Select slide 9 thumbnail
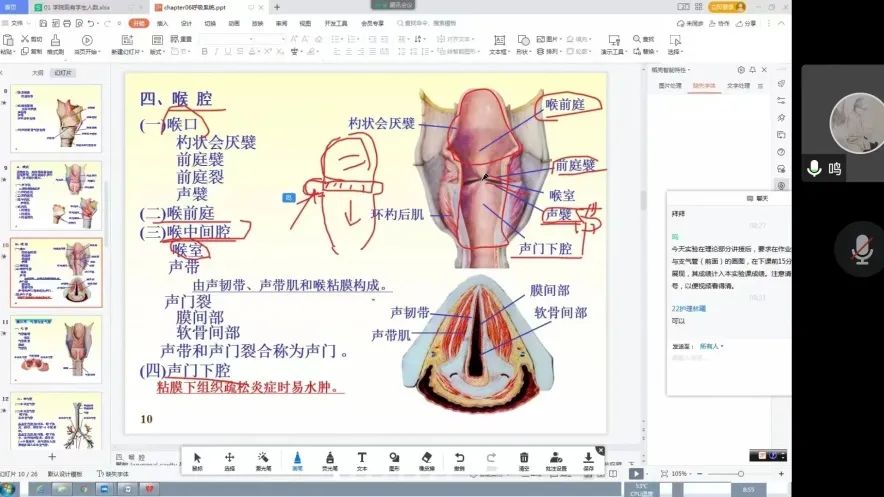Screen dimensions: 884x497 (56, 196)
